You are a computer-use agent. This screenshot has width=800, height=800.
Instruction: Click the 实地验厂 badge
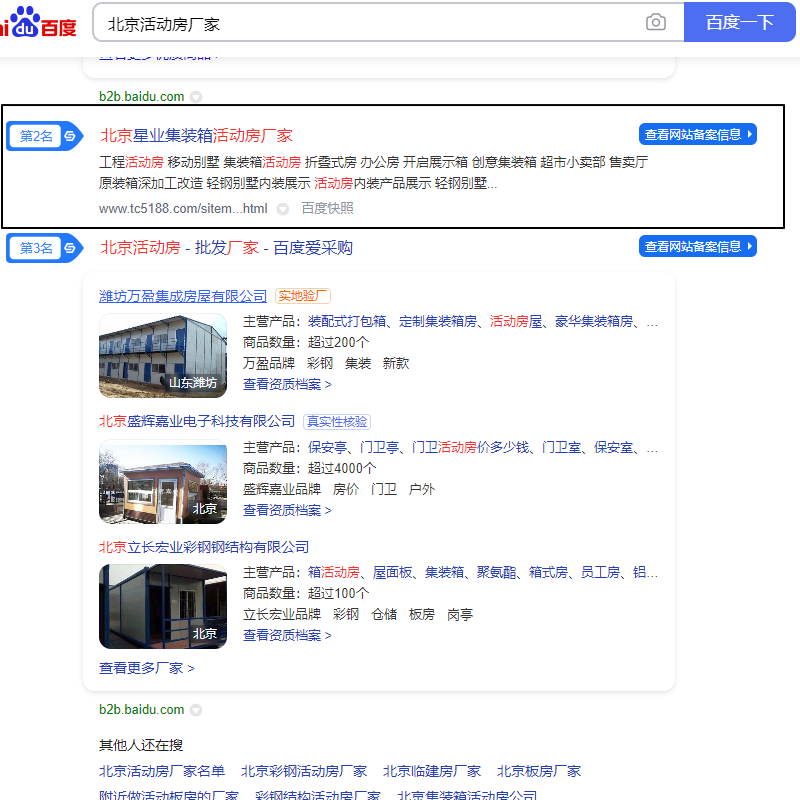(303, 296)
